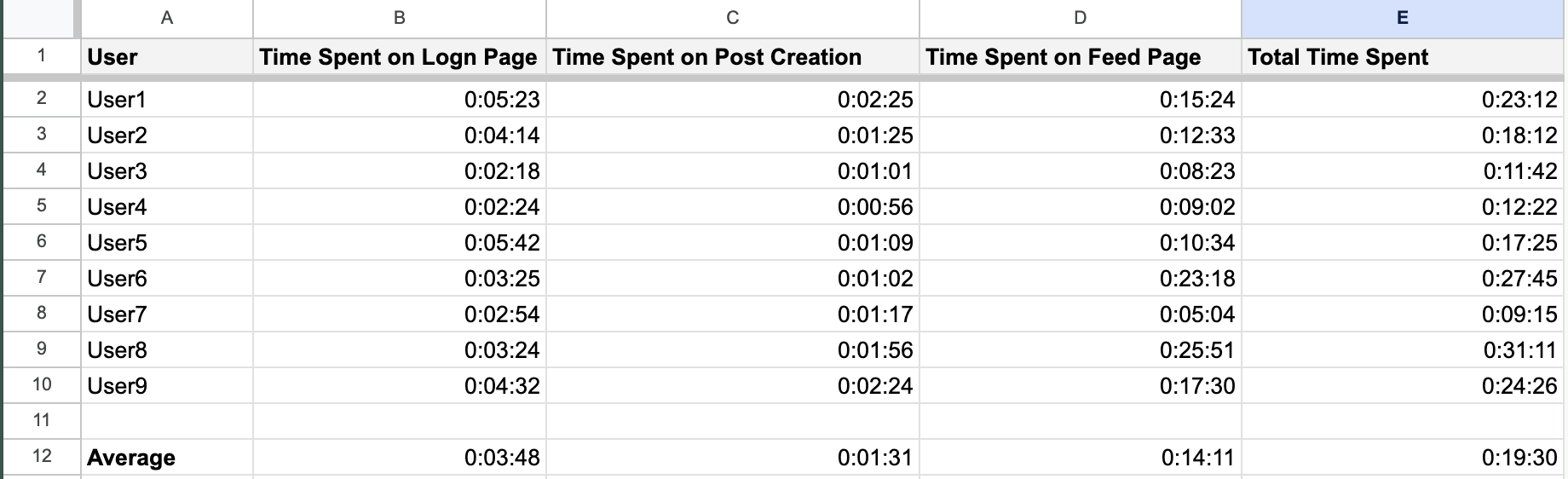Select column E header
The height and width of the screenshot is (479, 1568).
(x=1403, y=18)
